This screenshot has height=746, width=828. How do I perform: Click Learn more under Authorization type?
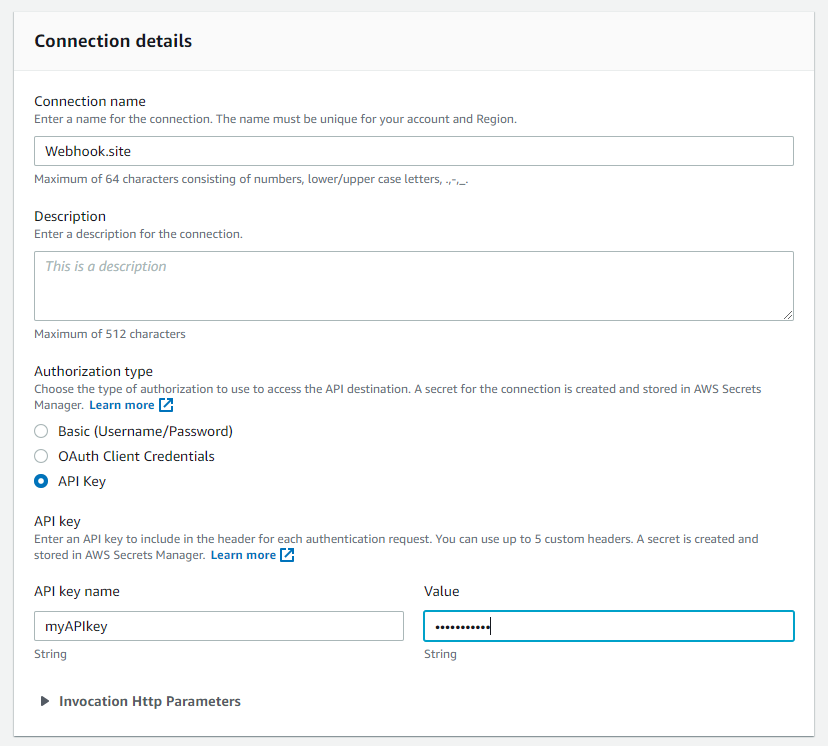pos(122,405)
